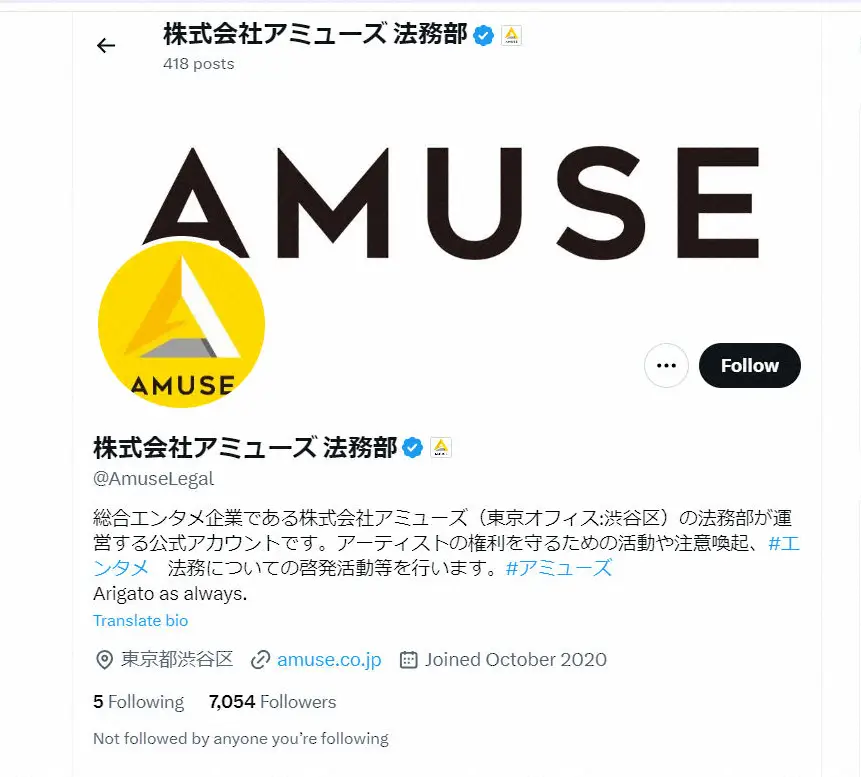Click the link chain icon
Screen dimensions: 861x777
coord(260,659)
